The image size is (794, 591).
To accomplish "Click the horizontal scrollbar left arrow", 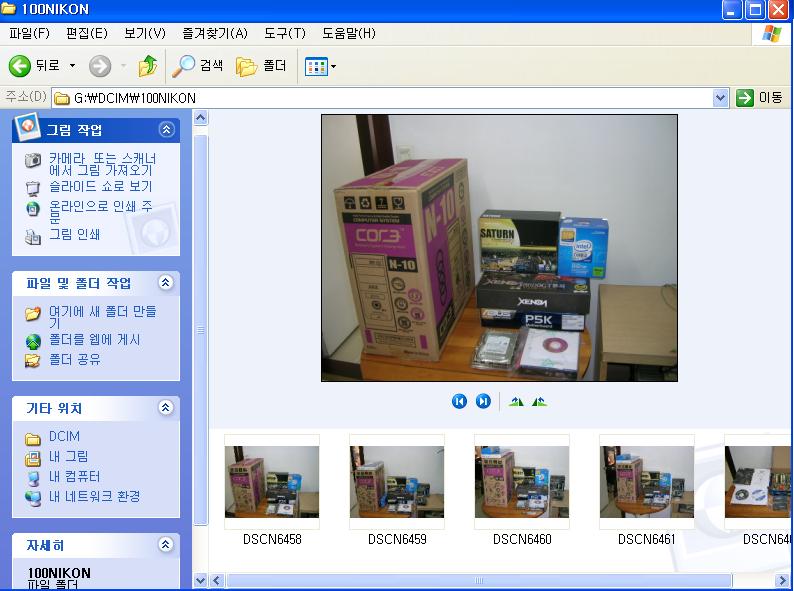I will (217, 580).
